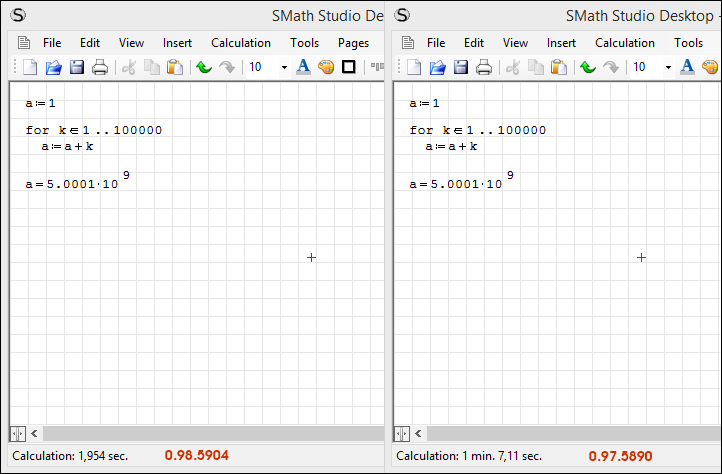This screenshot has width=722, height=474.
Task: Click Print icon in right window
Action: 484,67
